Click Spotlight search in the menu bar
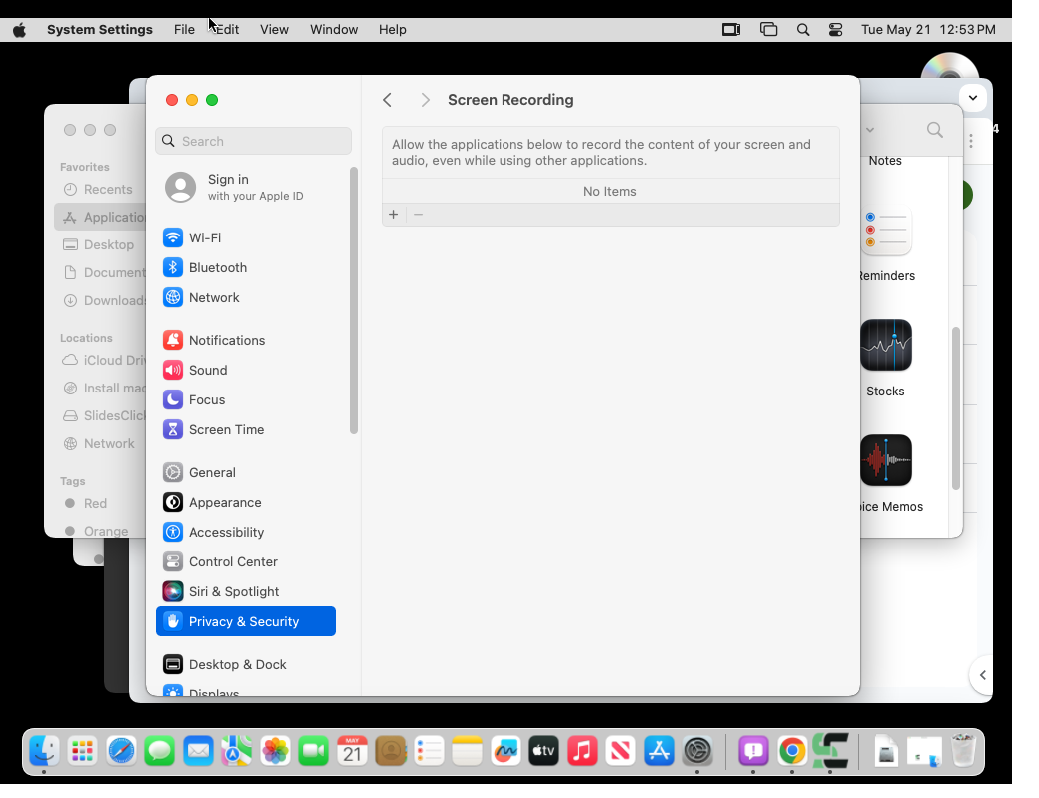 pyautogui.click(x=802, y=30)
